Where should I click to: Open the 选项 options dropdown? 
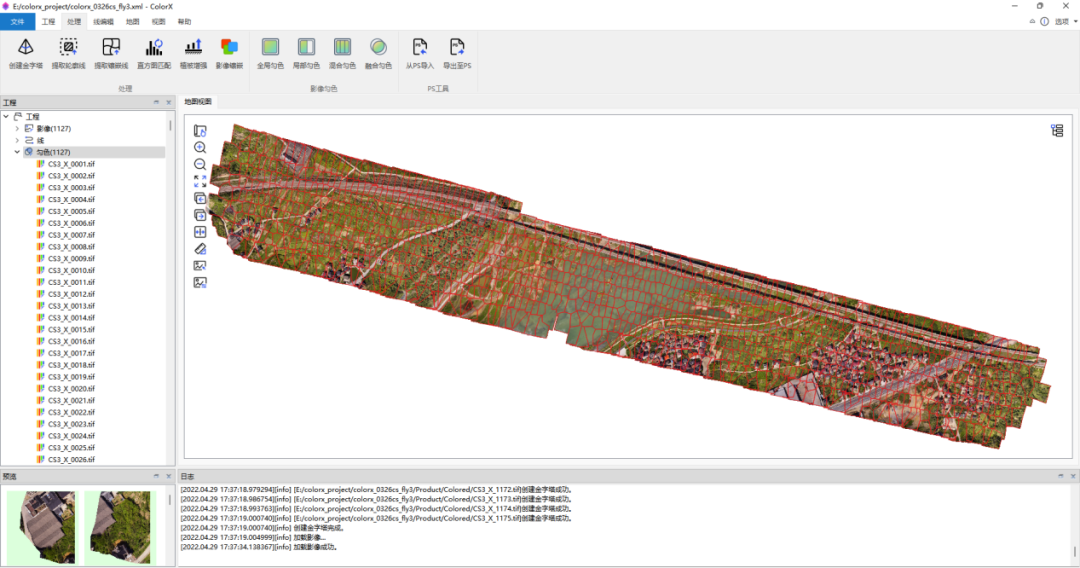point(1064,21)
